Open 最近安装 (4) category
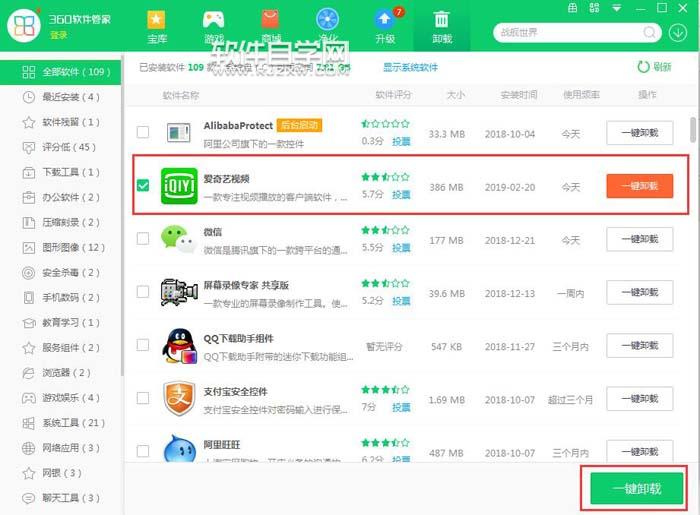Screen dimensions: 700x515 [x=60, y=97]
